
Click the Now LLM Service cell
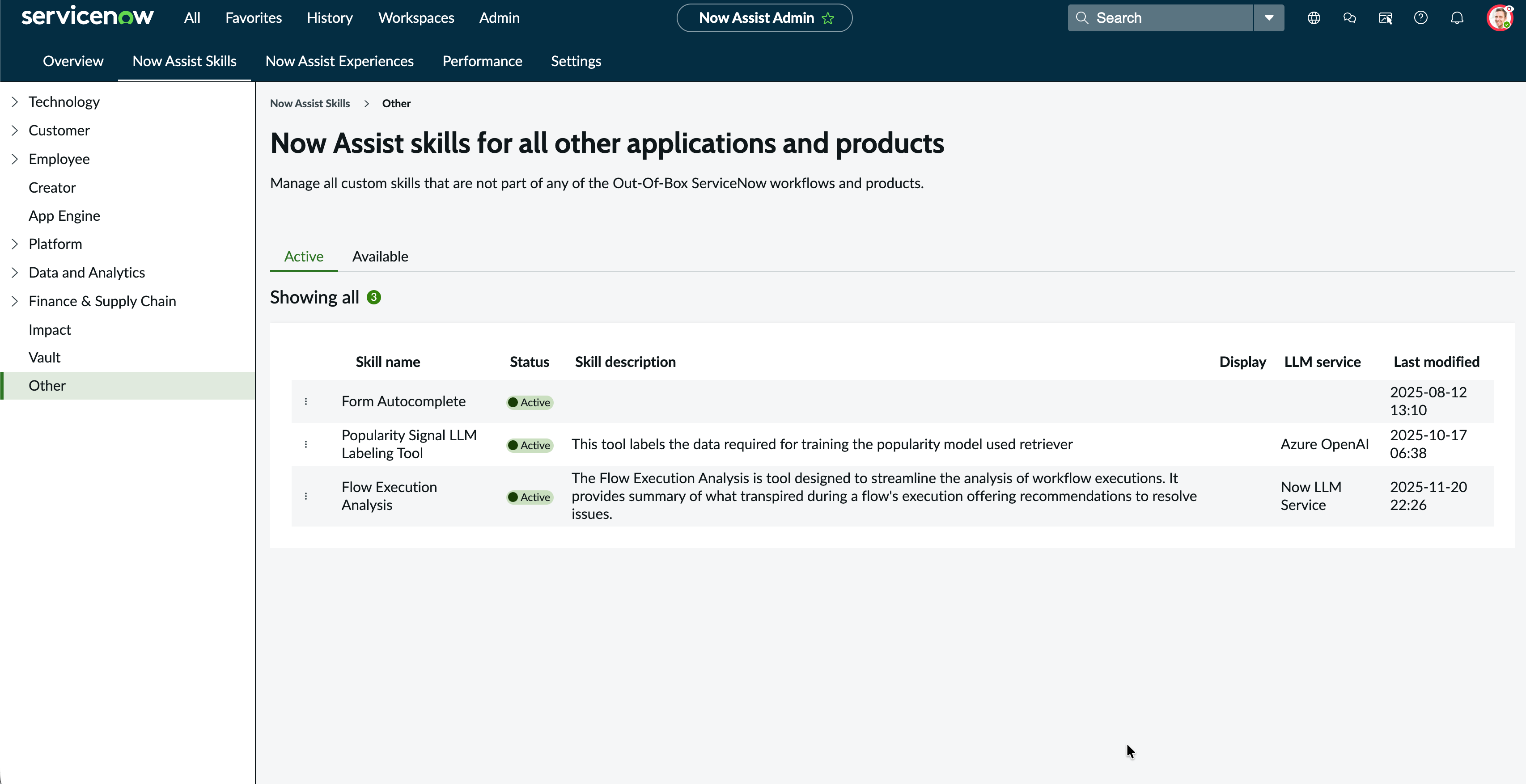[x=1311, y=496]
